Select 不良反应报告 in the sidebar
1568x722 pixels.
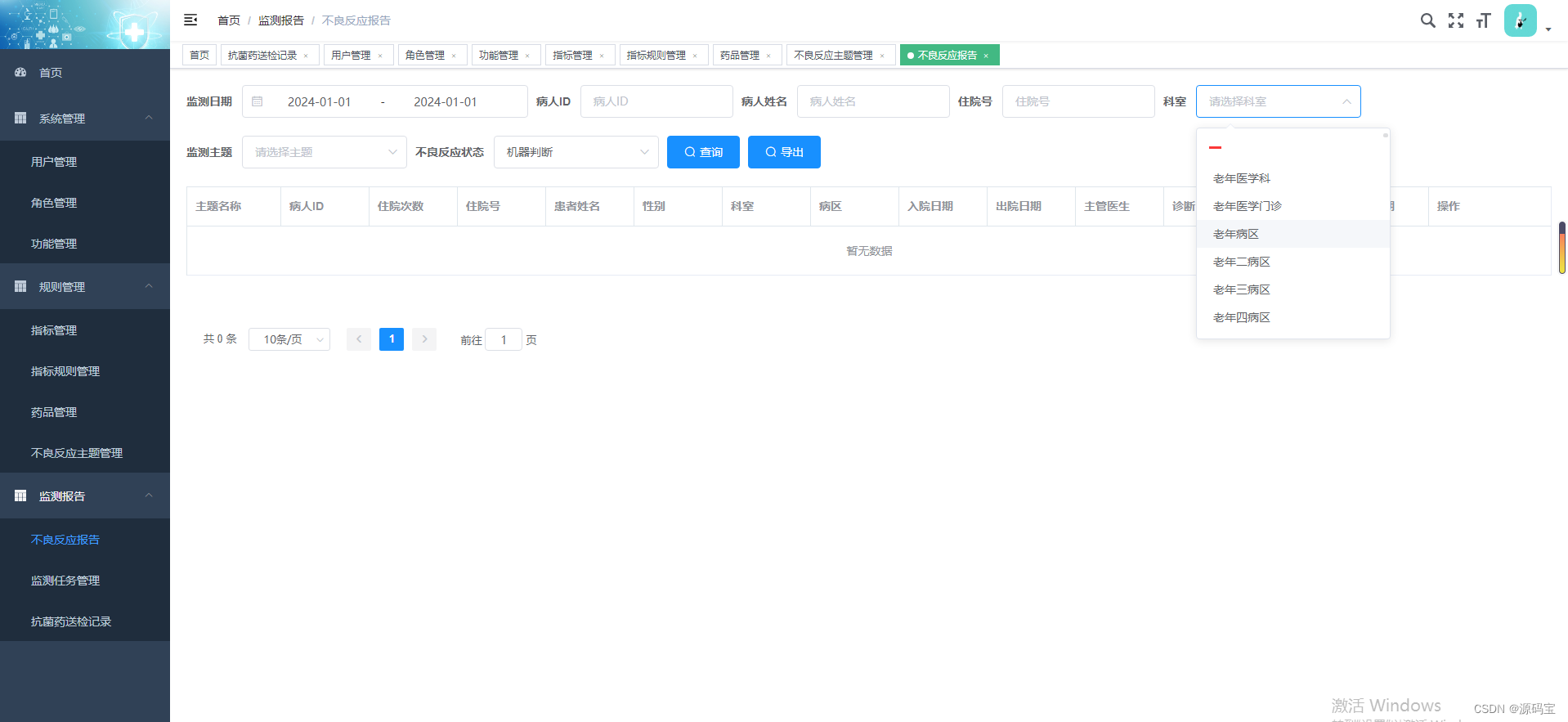coord(85,540)
